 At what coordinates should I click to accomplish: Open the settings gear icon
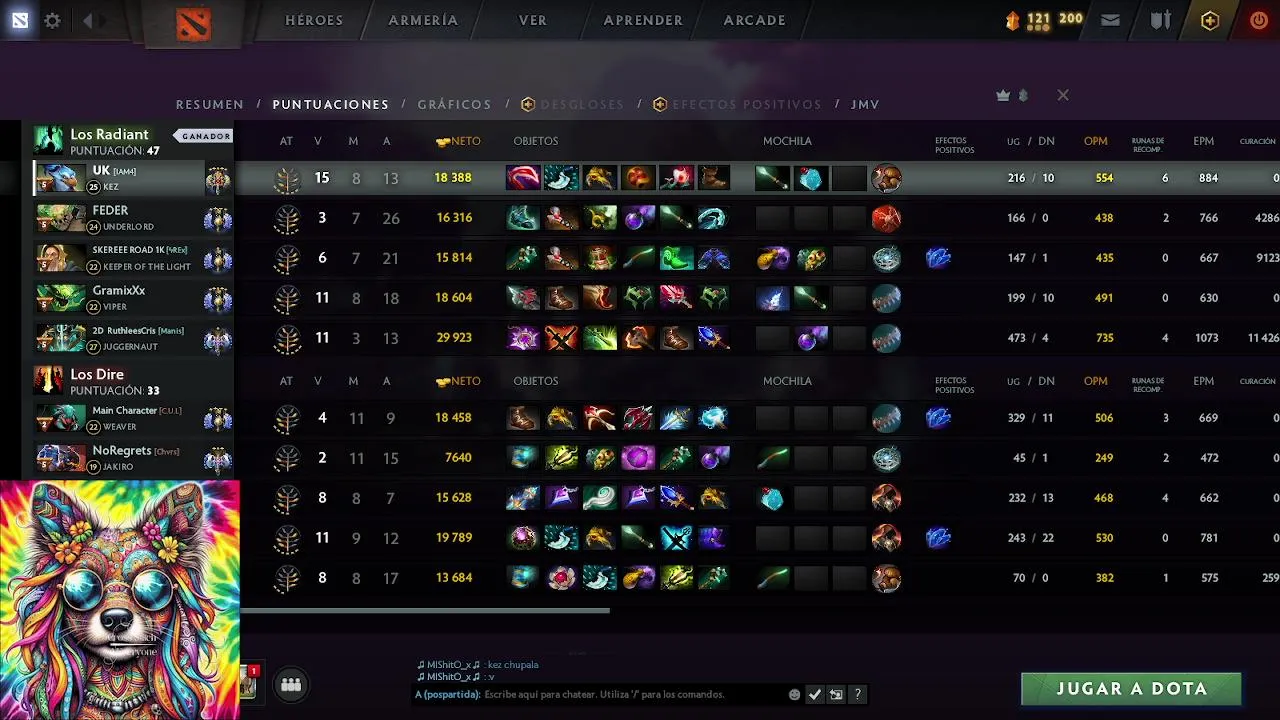pyautogui.click(x=52, y=20)
